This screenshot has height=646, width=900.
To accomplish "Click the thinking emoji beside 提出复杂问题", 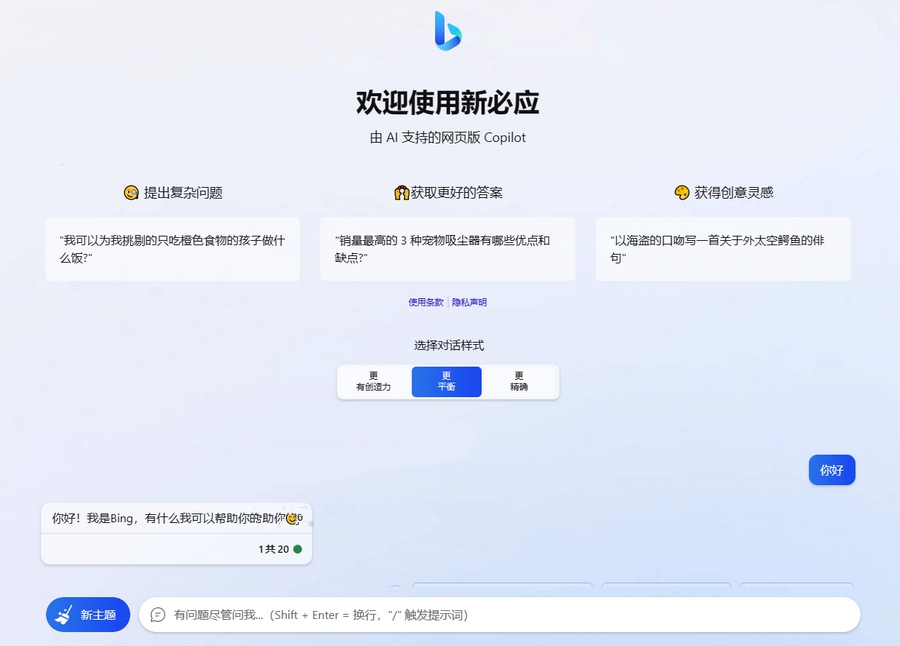I will point(131,193).
